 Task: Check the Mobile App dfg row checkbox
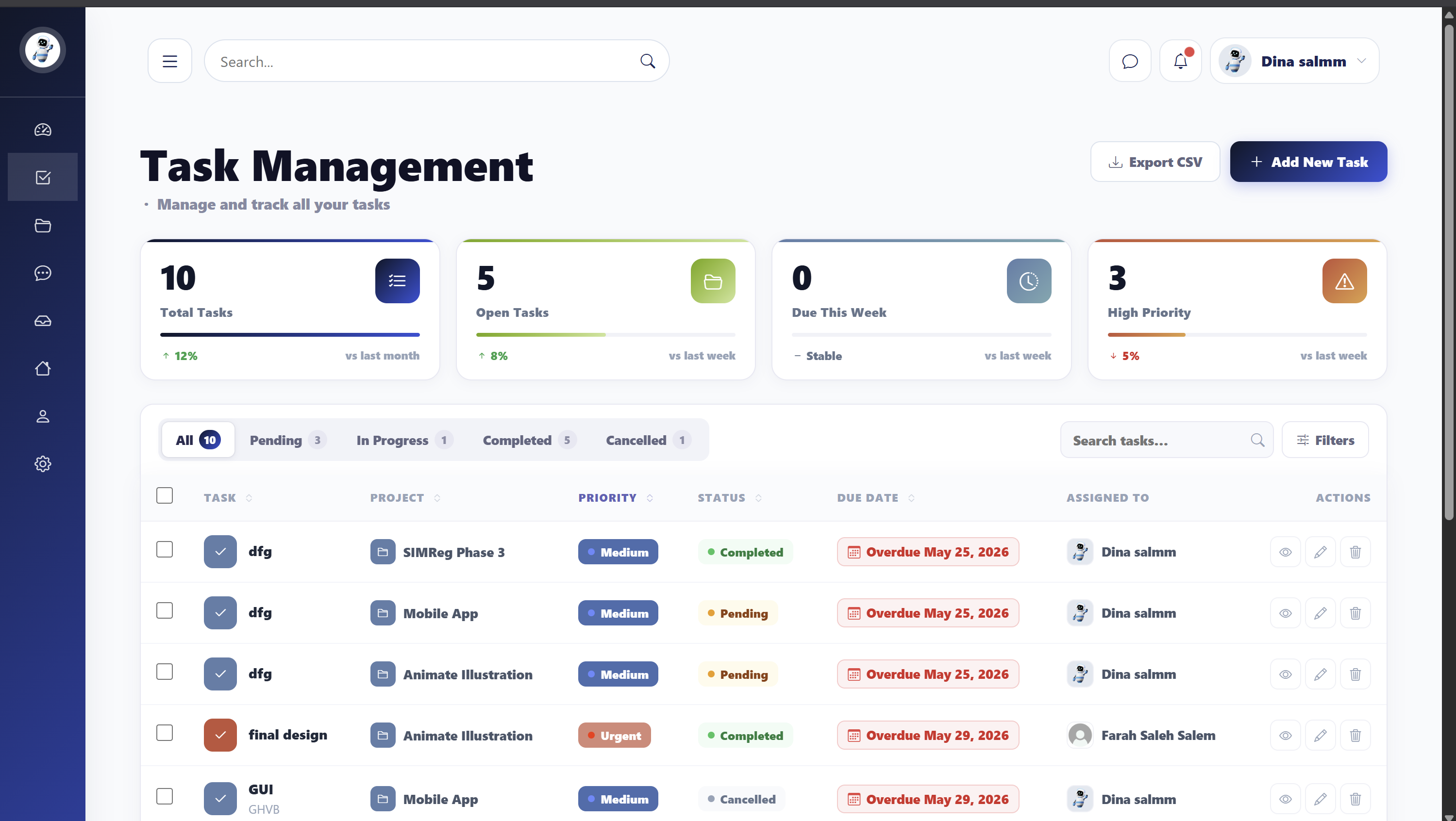click(165, 610)
